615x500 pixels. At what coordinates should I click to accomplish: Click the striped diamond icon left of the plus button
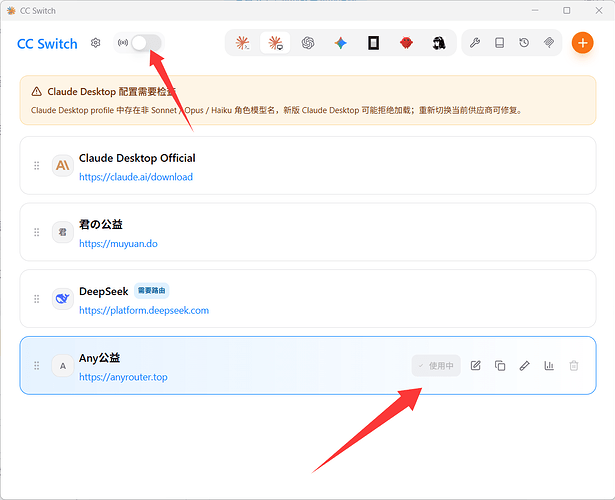pyautogui.click(x=549, y=43)
